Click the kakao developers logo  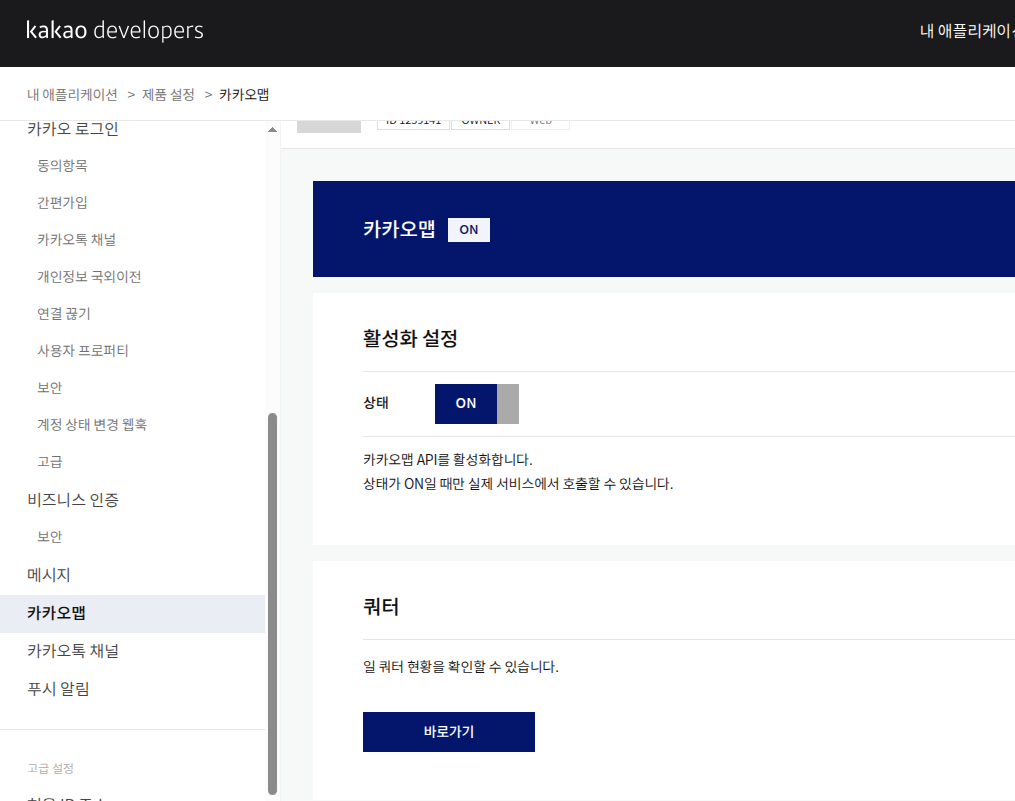click(115, 30)
